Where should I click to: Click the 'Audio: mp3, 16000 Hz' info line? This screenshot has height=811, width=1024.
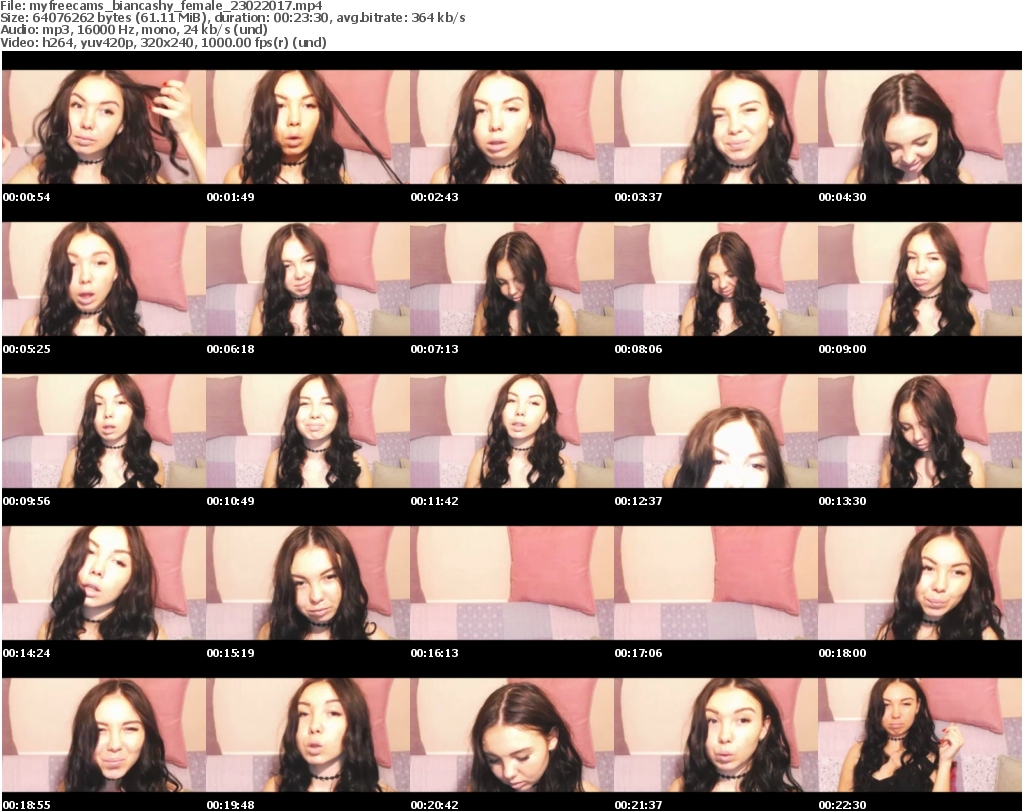tap(134, 30)
